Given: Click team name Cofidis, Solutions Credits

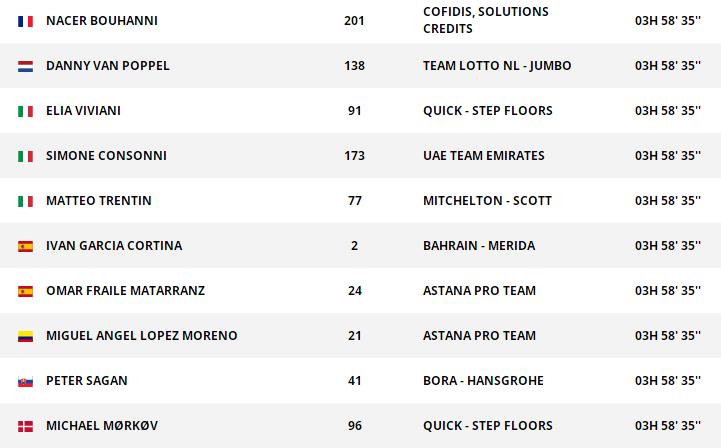Looking at the screenshot, I should [x=485, y=21].
